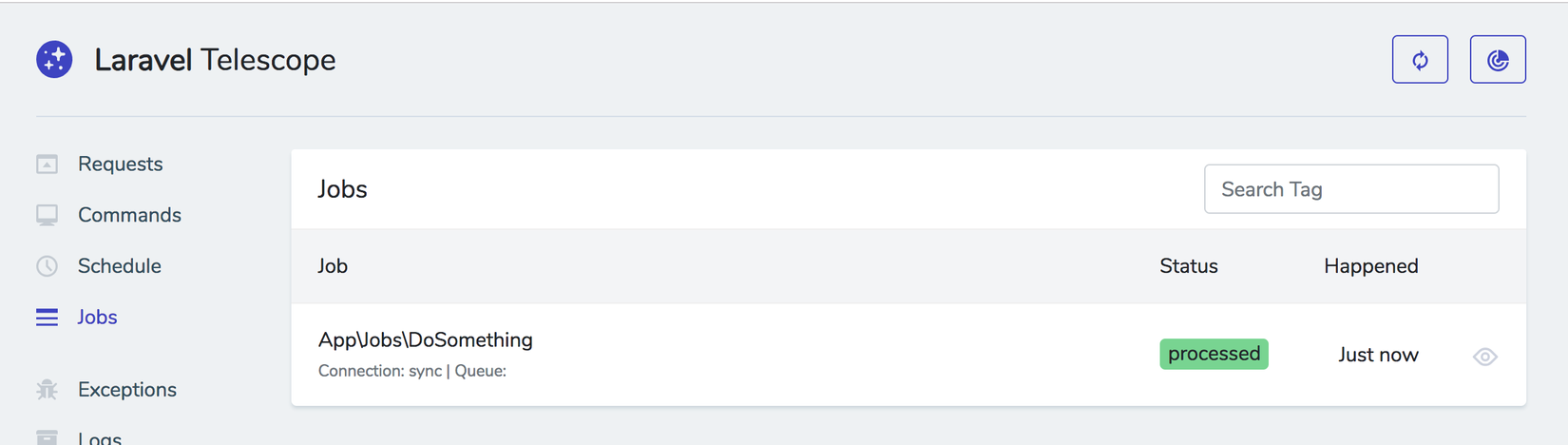Click the App\Jobs\DoSomething job name
The width and height of the screenshot is (1568, 445).
click(425, 340)
